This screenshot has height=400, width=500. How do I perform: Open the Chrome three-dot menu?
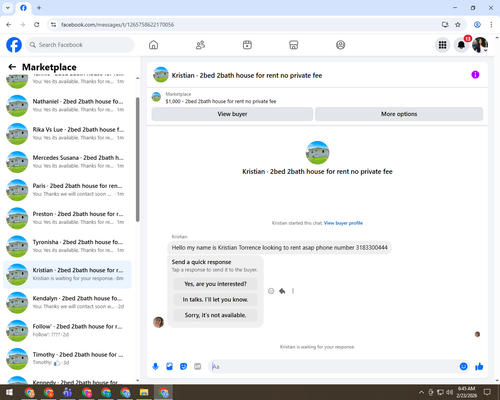coord(491,25)
